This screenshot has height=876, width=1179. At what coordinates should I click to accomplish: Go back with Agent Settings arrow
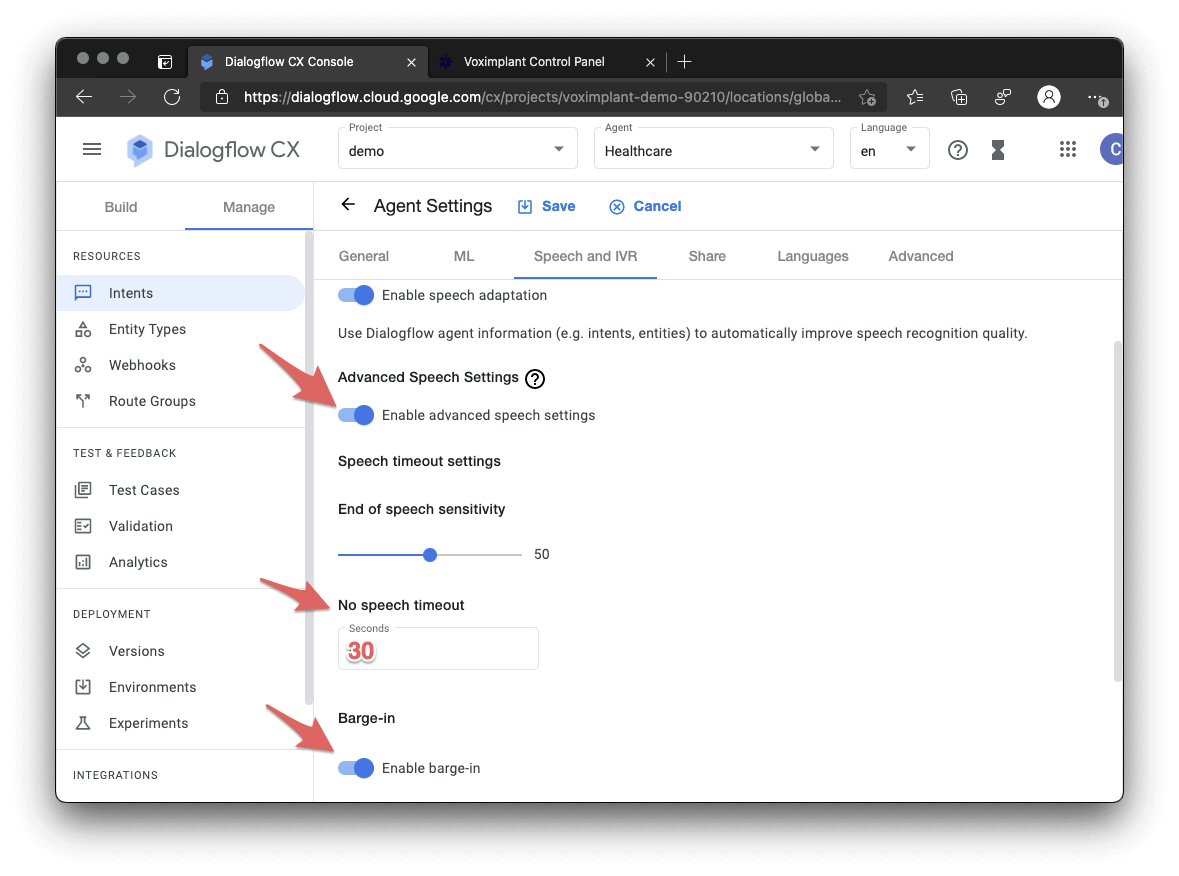347,205
